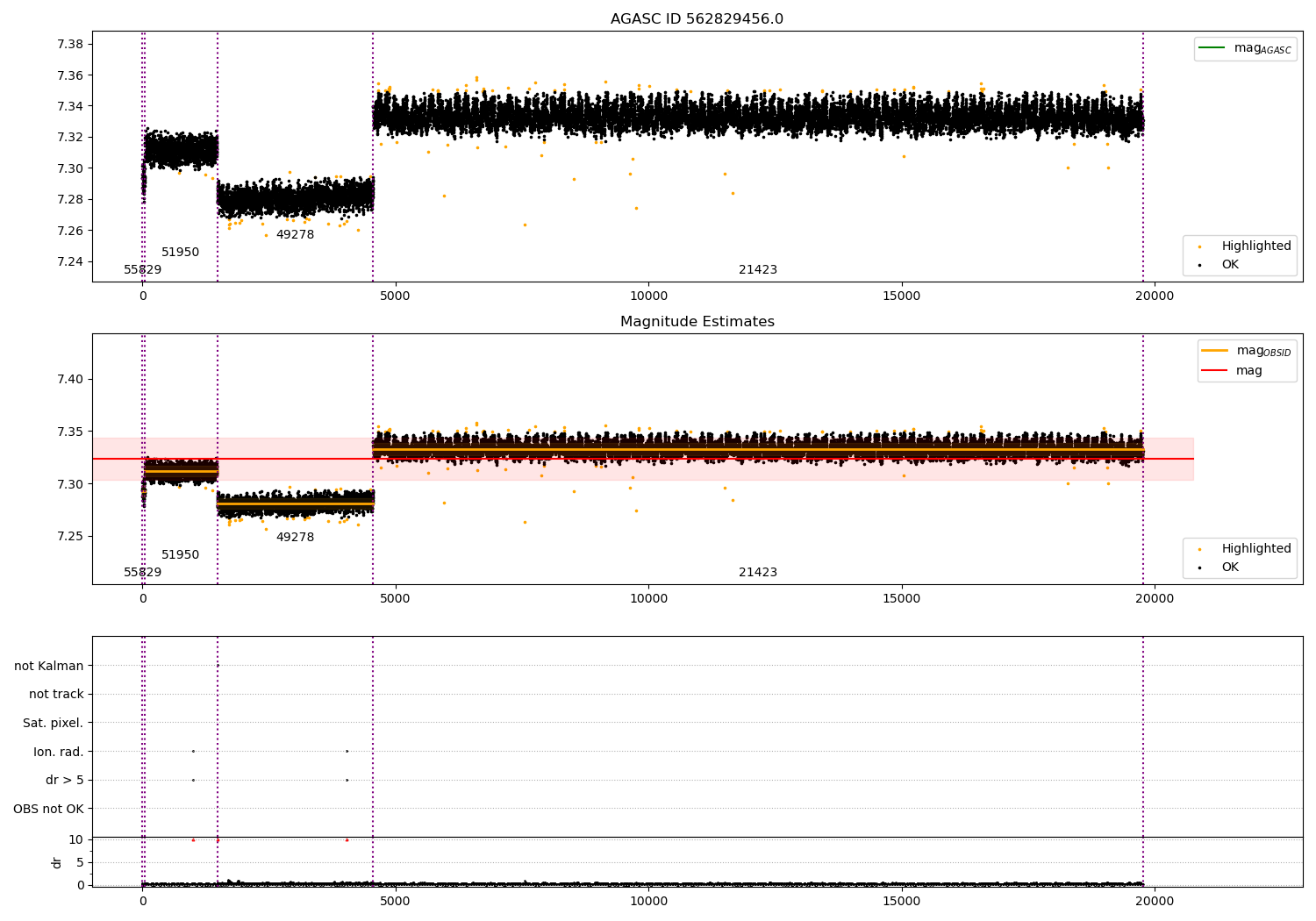Viewport: 1316px width, 921px height.
Task: Click the 'Sat. pixel.' axis label
Action: 54,723
